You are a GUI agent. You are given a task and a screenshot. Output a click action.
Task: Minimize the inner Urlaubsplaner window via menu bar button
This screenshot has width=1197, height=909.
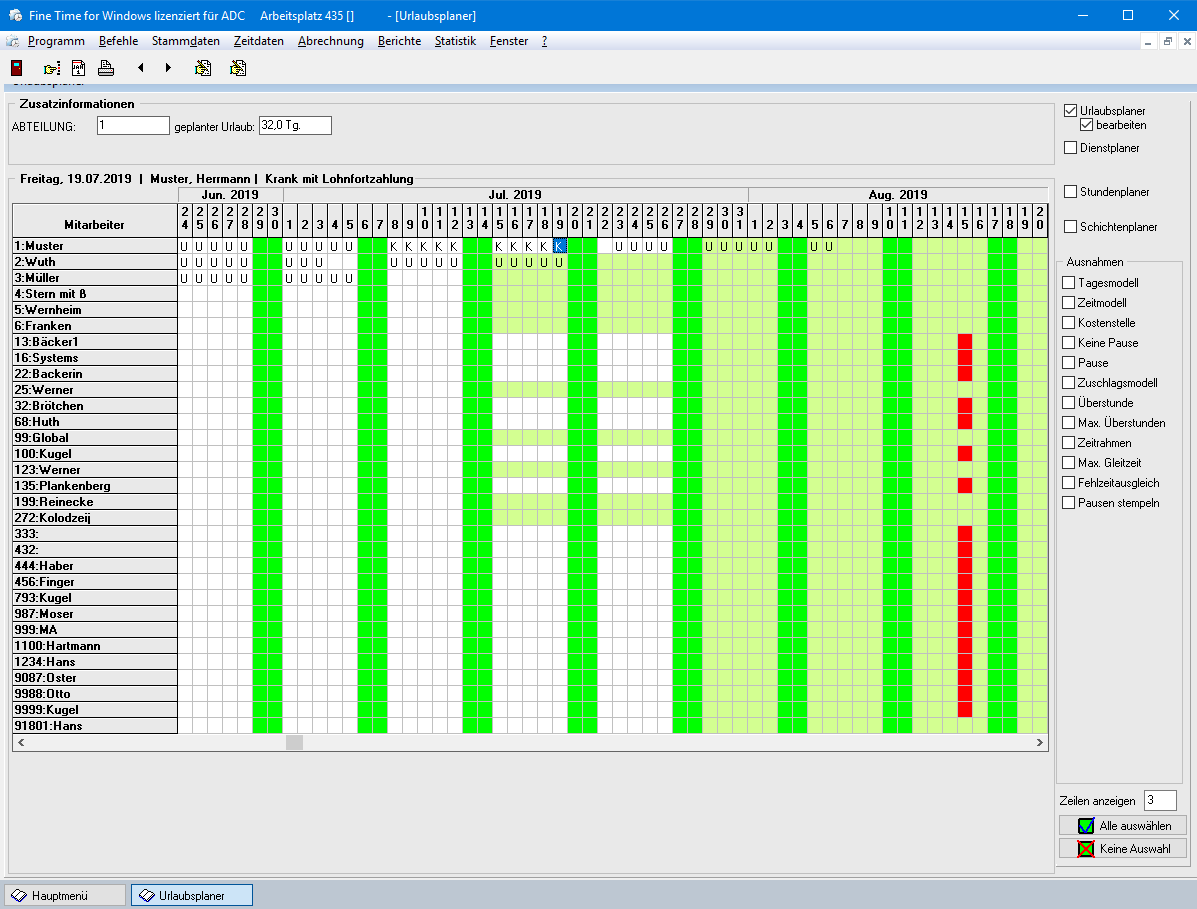tap(1147, 42)
